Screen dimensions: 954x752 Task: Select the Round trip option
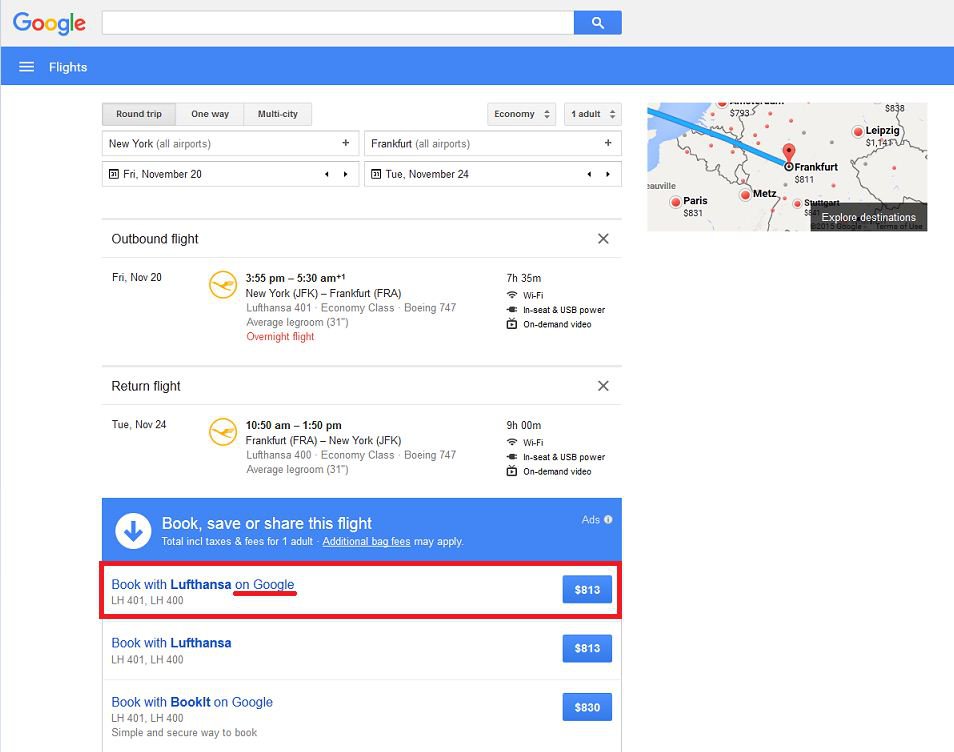[138, 114]
